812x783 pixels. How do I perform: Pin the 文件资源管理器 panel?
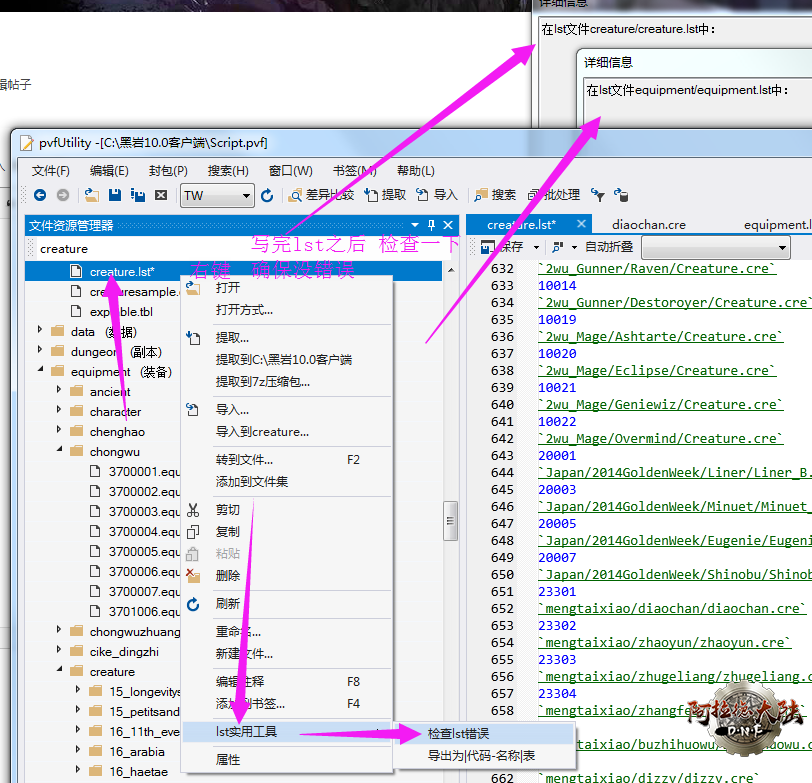[432, 226]
